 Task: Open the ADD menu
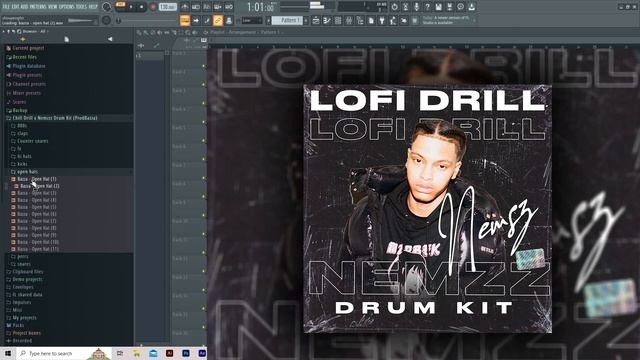(x=24, y=7)
